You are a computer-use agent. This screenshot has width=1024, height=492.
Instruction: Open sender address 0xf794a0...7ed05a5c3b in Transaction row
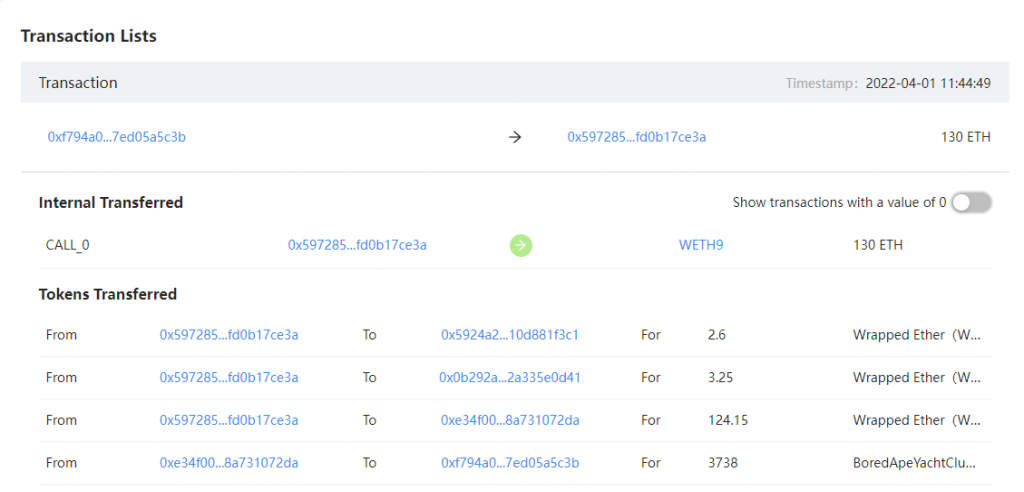117,137
